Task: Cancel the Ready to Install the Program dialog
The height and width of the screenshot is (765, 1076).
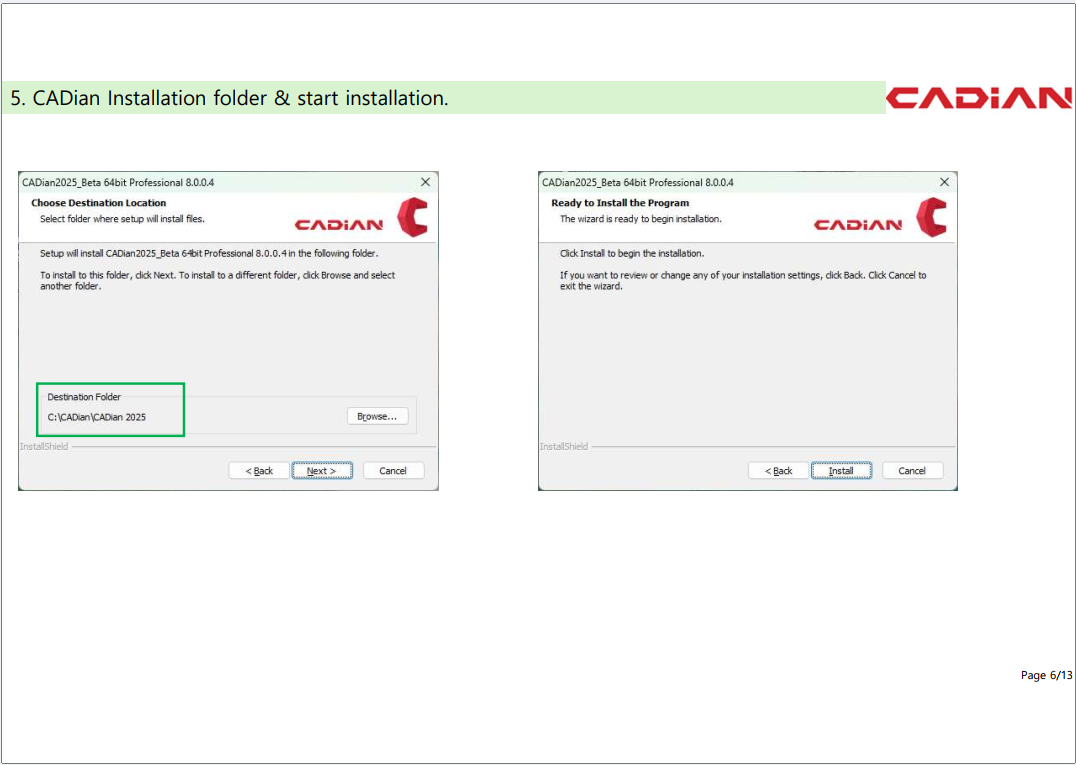Action: click(912, 471)
